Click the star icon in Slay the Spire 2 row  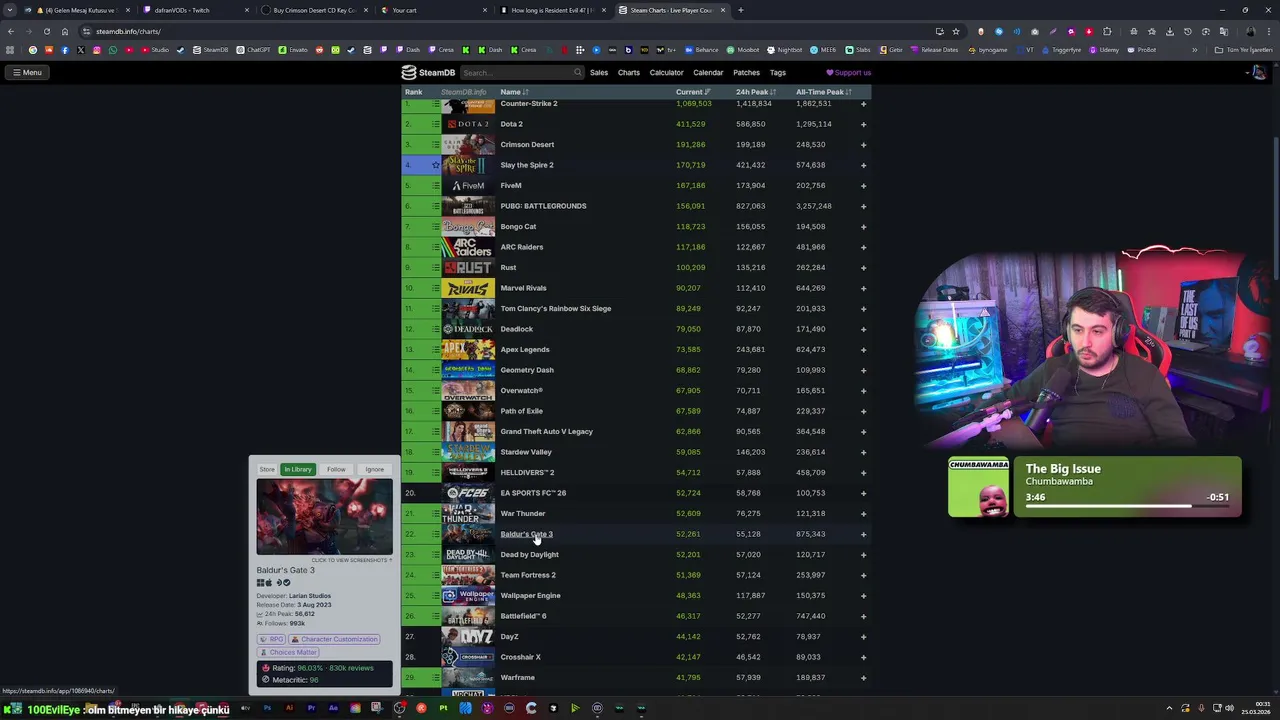(435, 165)
